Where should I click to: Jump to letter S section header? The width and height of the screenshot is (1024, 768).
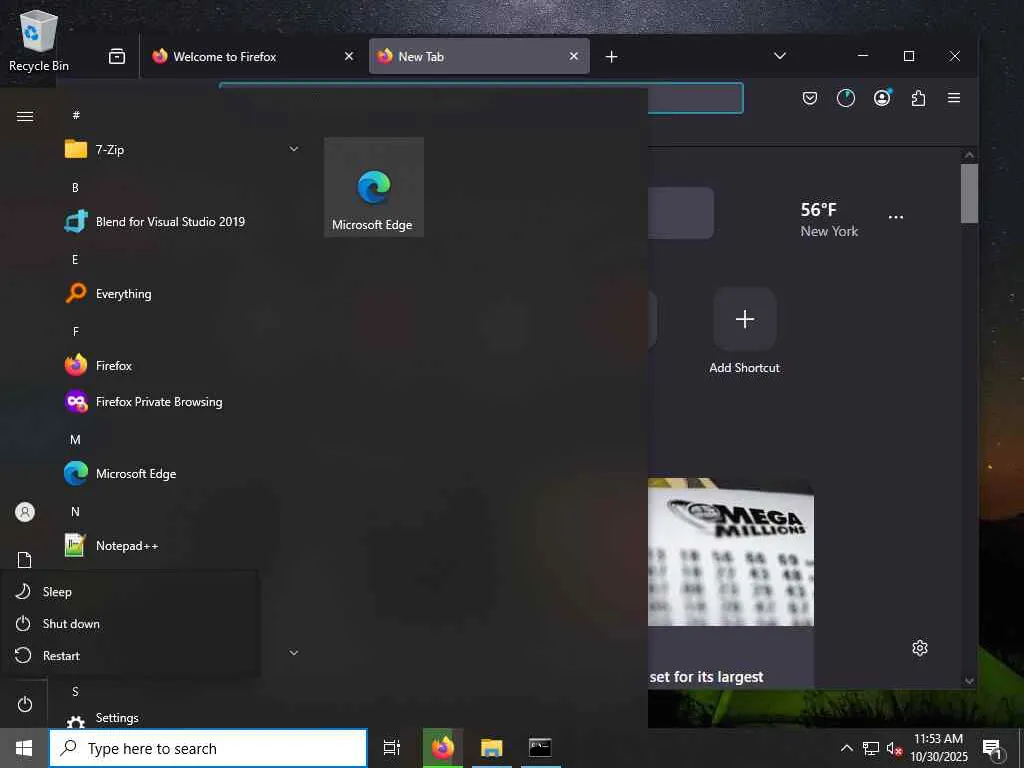(75, 691)
